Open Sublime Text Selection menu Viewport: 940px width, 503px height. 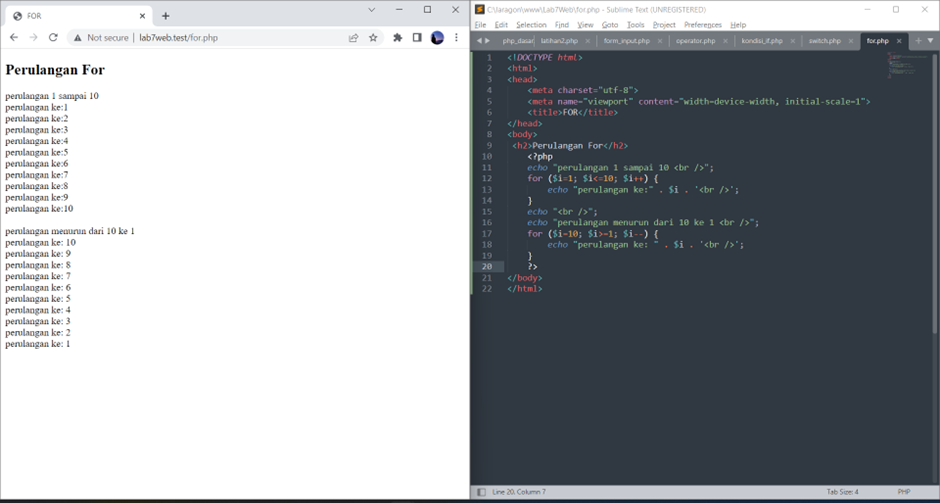pyautogui.click(x=531, y=25)
